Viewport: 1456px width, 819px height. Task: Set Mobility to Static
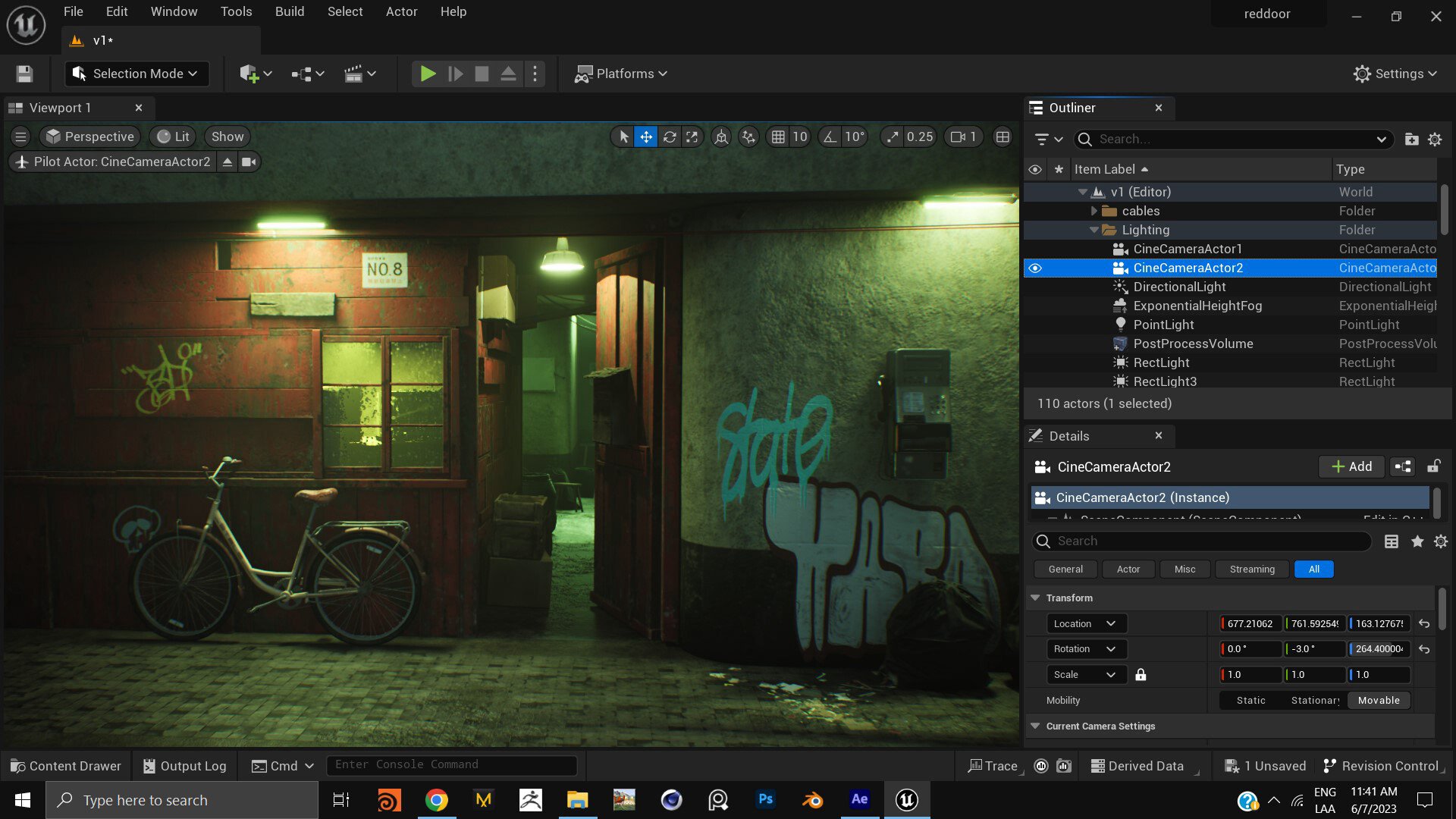pos(1250,700)
